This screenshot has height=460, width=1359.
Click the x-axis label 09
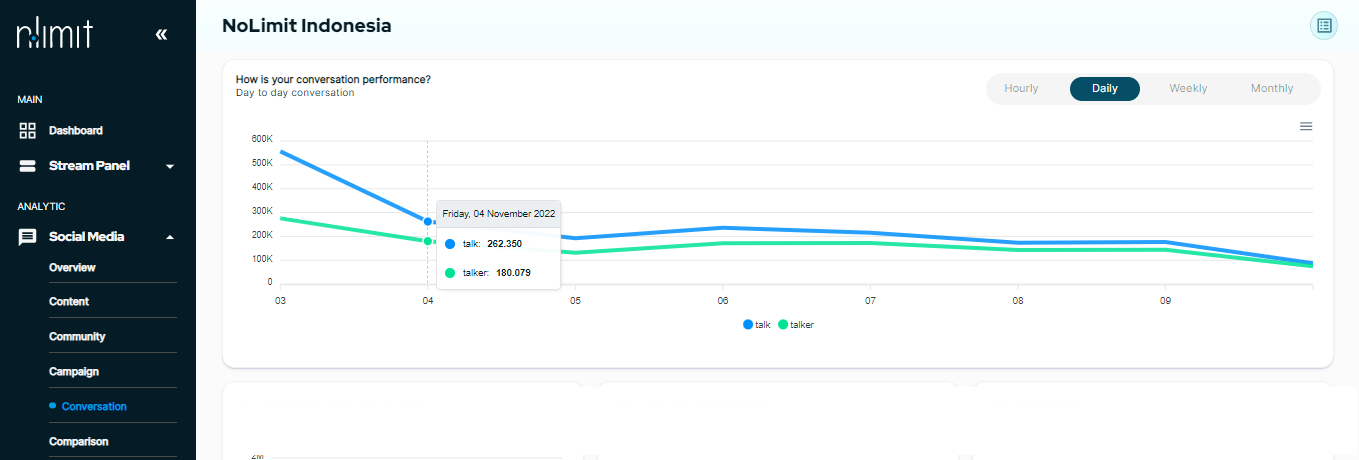[1165, 300]
